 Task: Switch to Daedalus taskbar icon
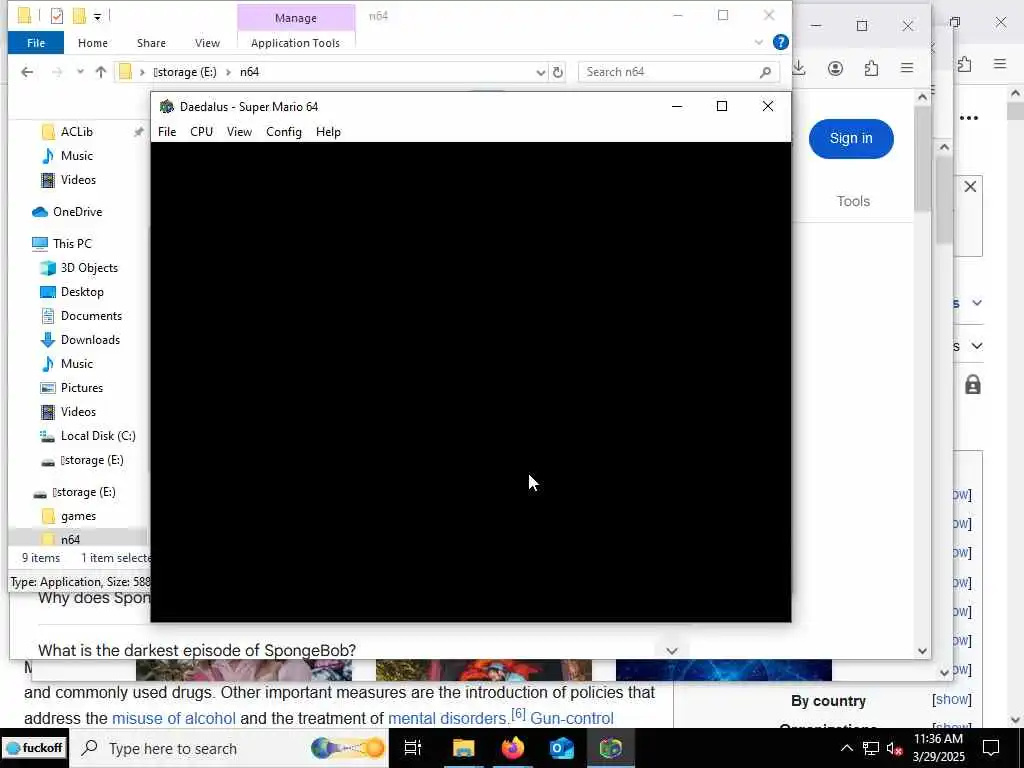click(611, 748)
